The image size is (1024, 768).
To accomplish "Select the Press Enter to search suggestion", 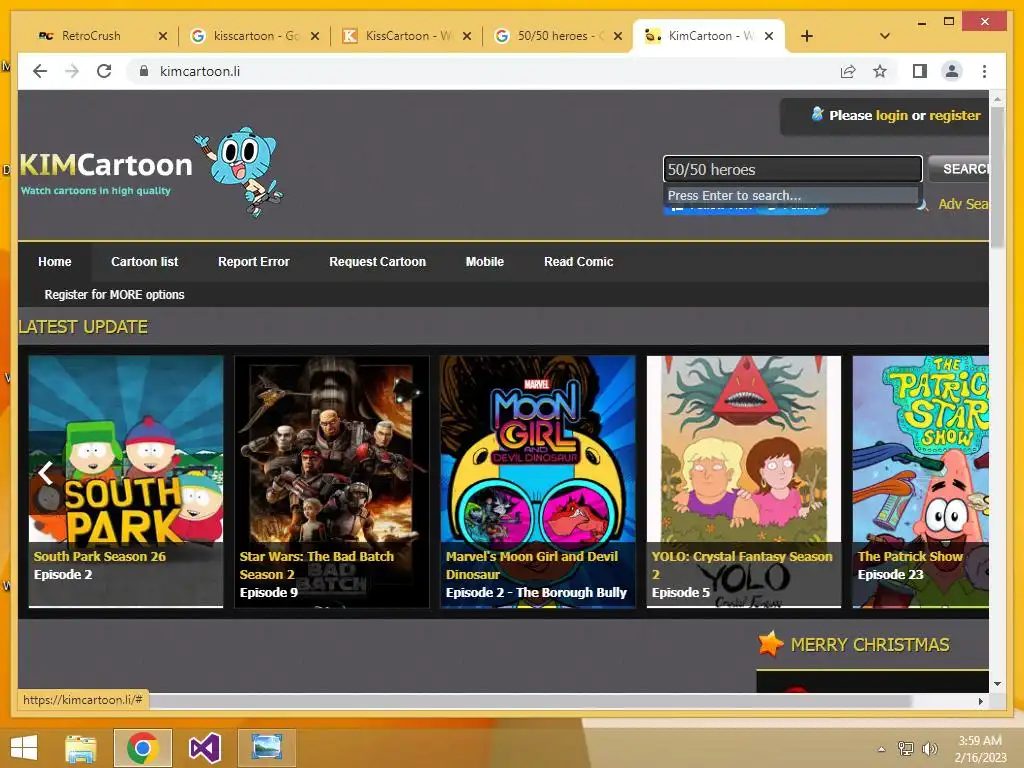I will point(792,195).
